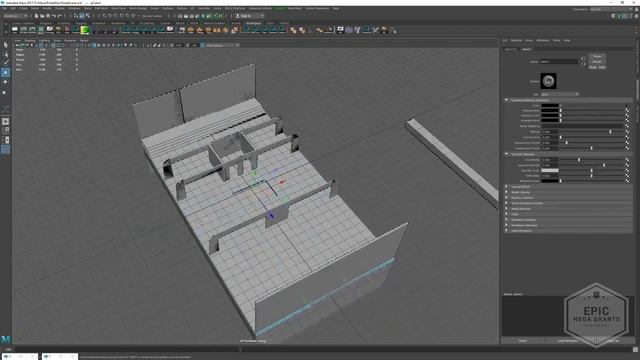Open the material Type dropdown

click(560, 94)
